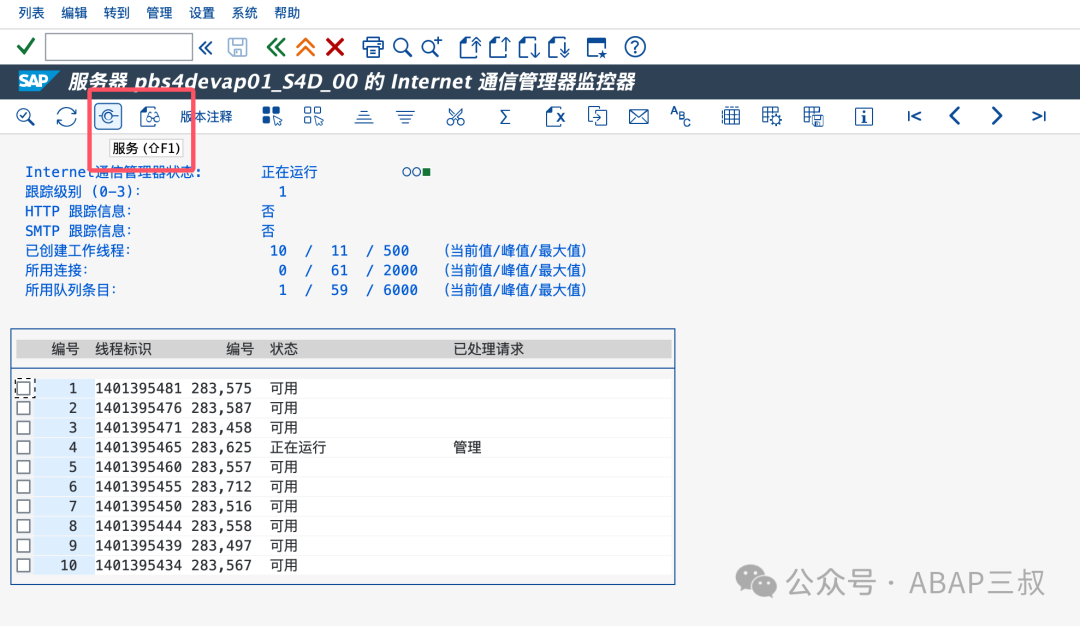The width and height of the screenshot is (1080, 626).
Task: Go to next page with > arrow
Action: (996, 116)
